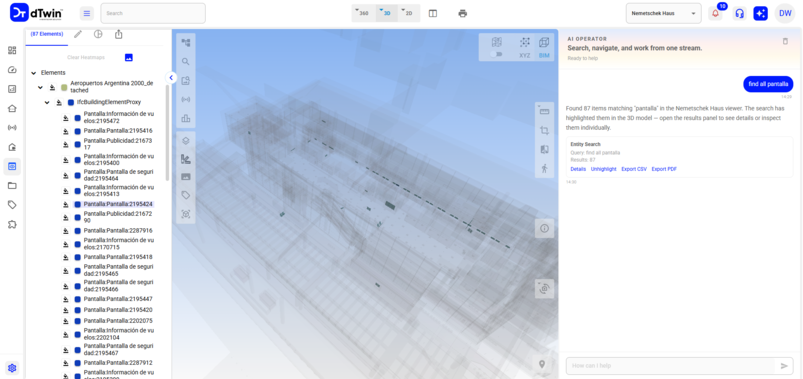Open the model tree tool in viewer toolbar
This screenshot has width=803, height=379.
185,43
